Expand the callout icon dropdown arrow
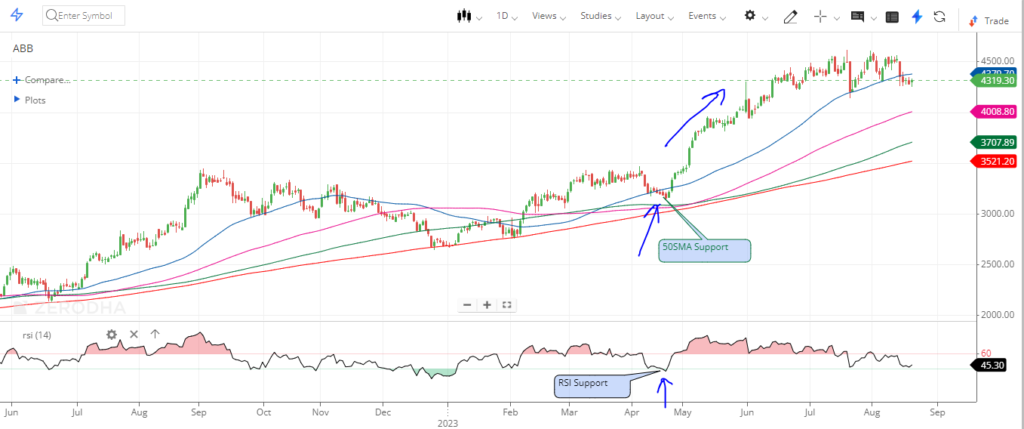 pyautogui.click(x=873, y=18)
